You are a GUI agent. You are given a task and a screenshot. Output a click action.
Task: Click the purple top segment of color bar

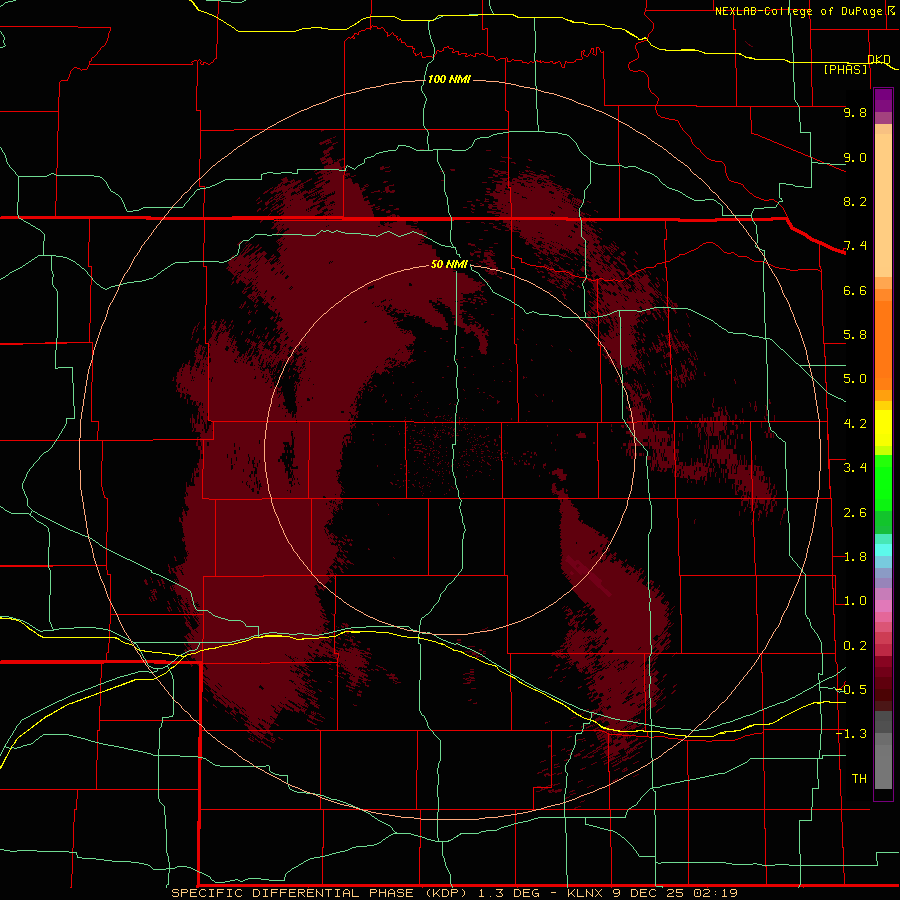click(883, 100)
